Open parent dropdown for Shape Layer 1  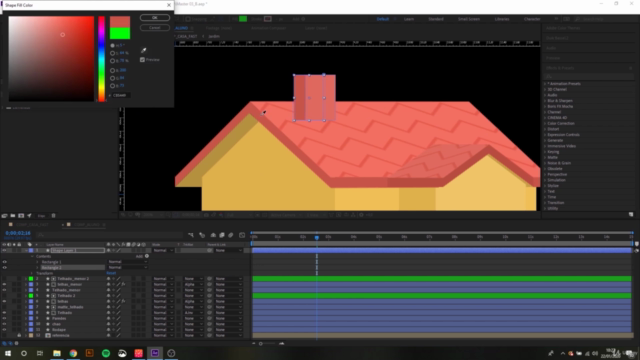click(x=229, y=250)
